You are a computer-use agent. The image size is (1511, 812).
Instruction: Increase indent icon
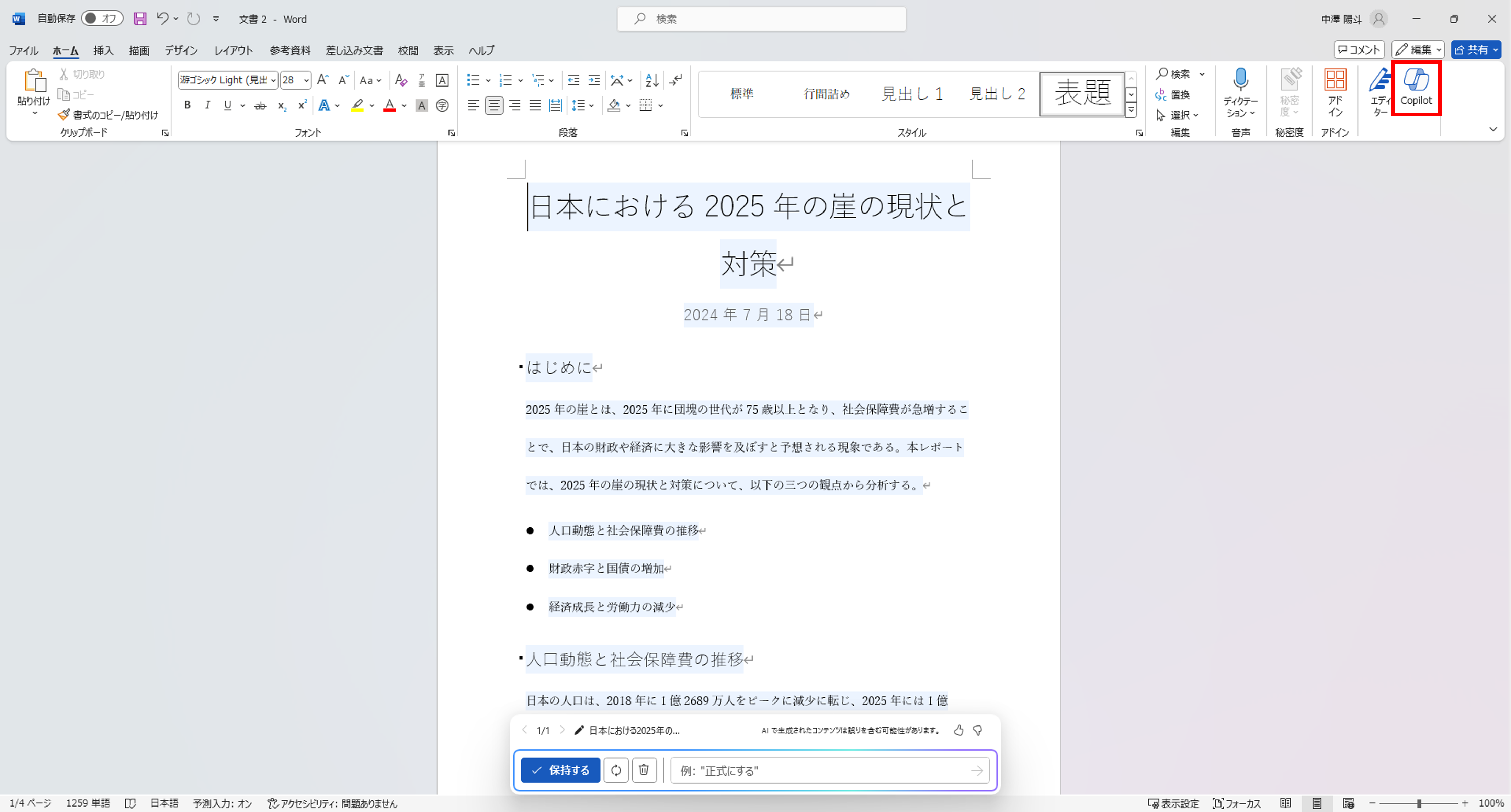pyautogui.click(x=594, y=80)
